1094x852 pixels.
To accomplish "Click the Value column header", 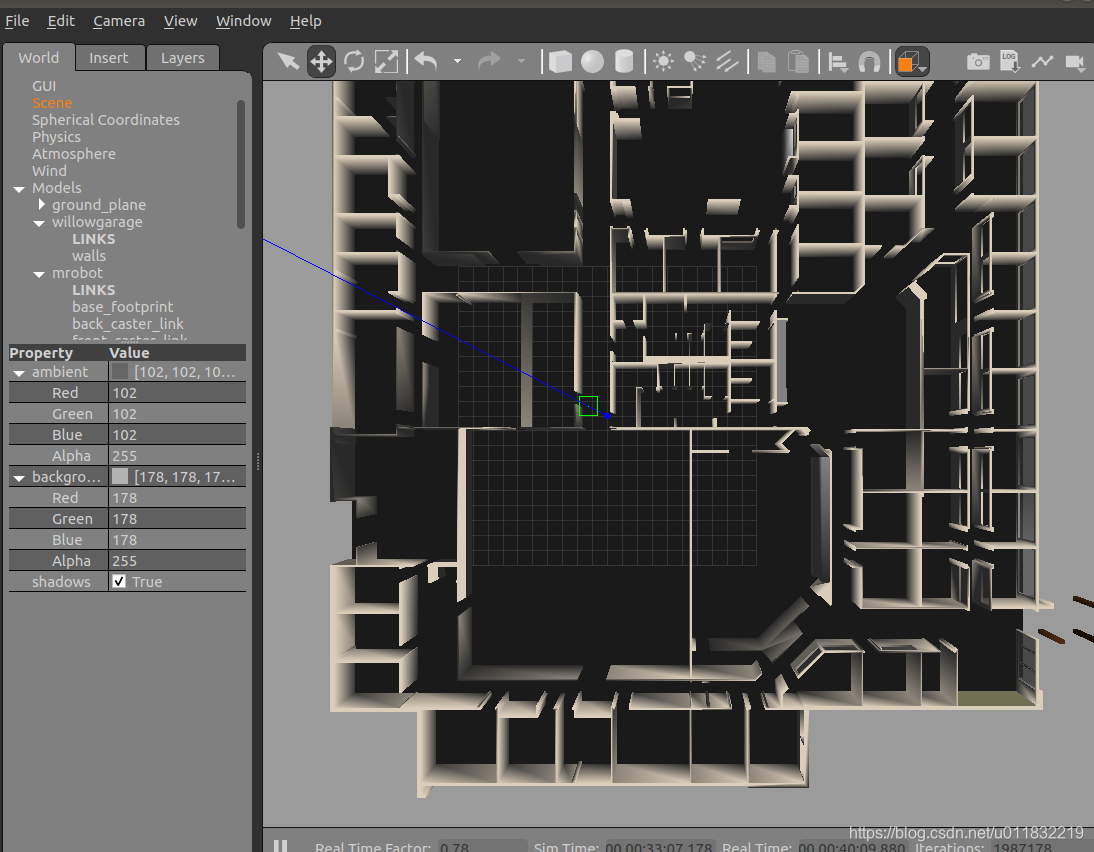I will pyautogui.click(x=177, y=352).
